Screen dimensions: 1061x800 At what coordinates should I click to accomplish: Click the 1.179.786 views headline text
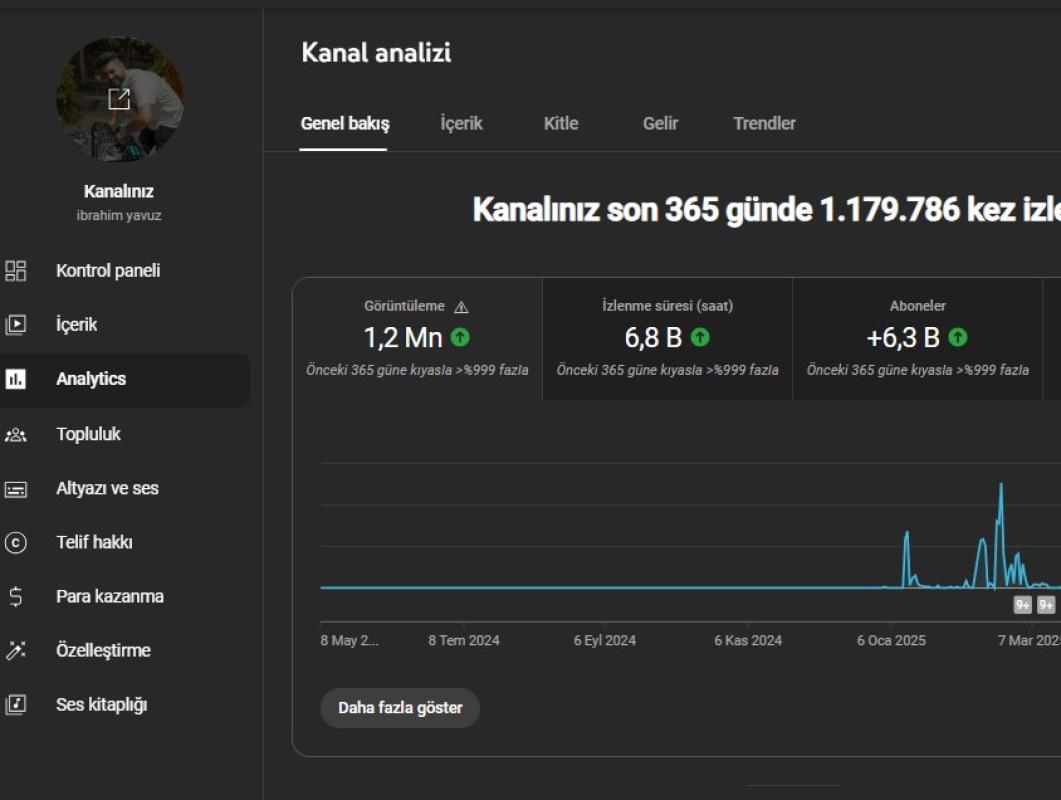pyautogui.click(x=890, y=209)
